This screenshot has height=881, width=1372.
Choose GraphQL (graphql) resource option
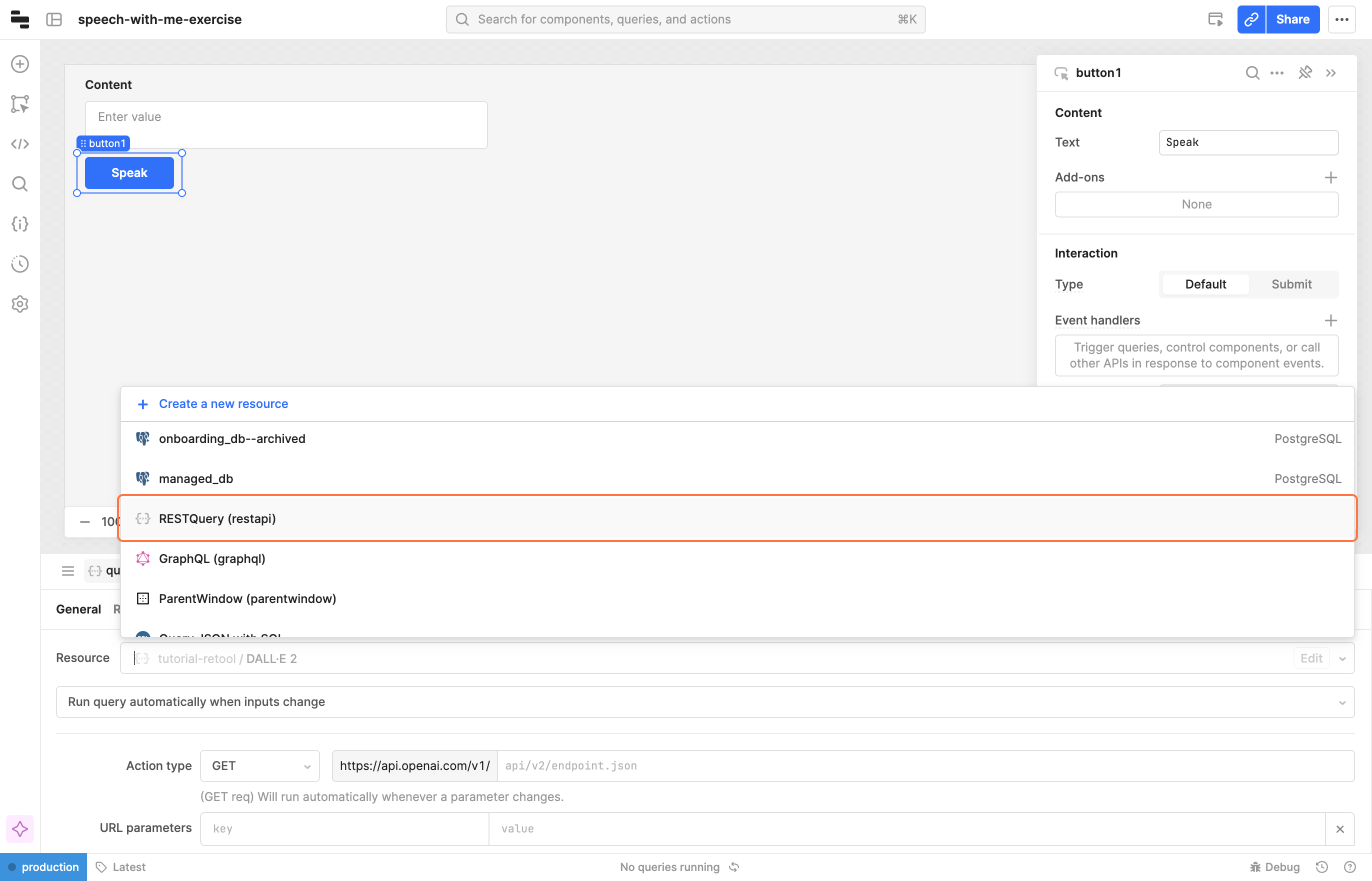(x=211, y=559)
